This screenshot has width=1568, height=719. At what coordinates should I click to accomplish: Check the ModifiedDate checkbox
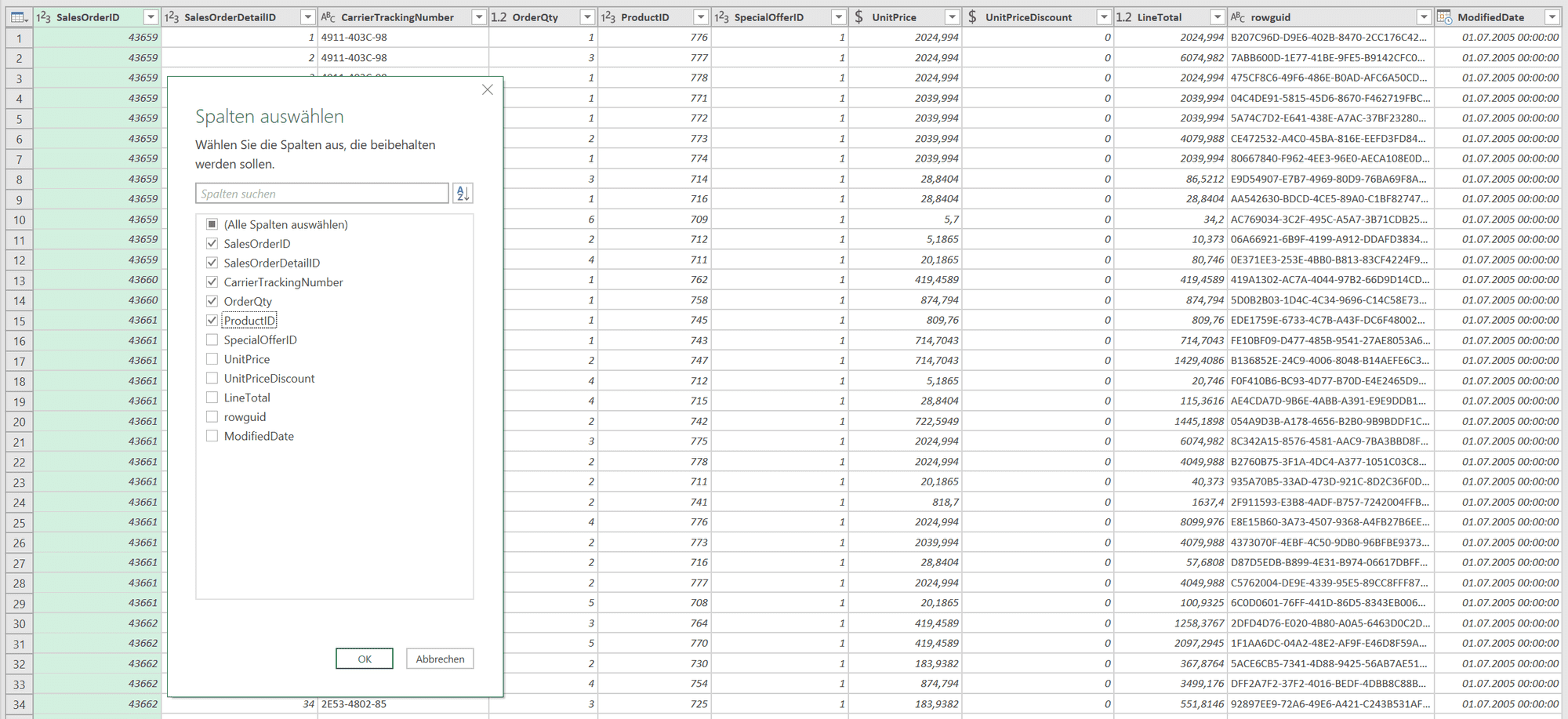tap(212, 436)
